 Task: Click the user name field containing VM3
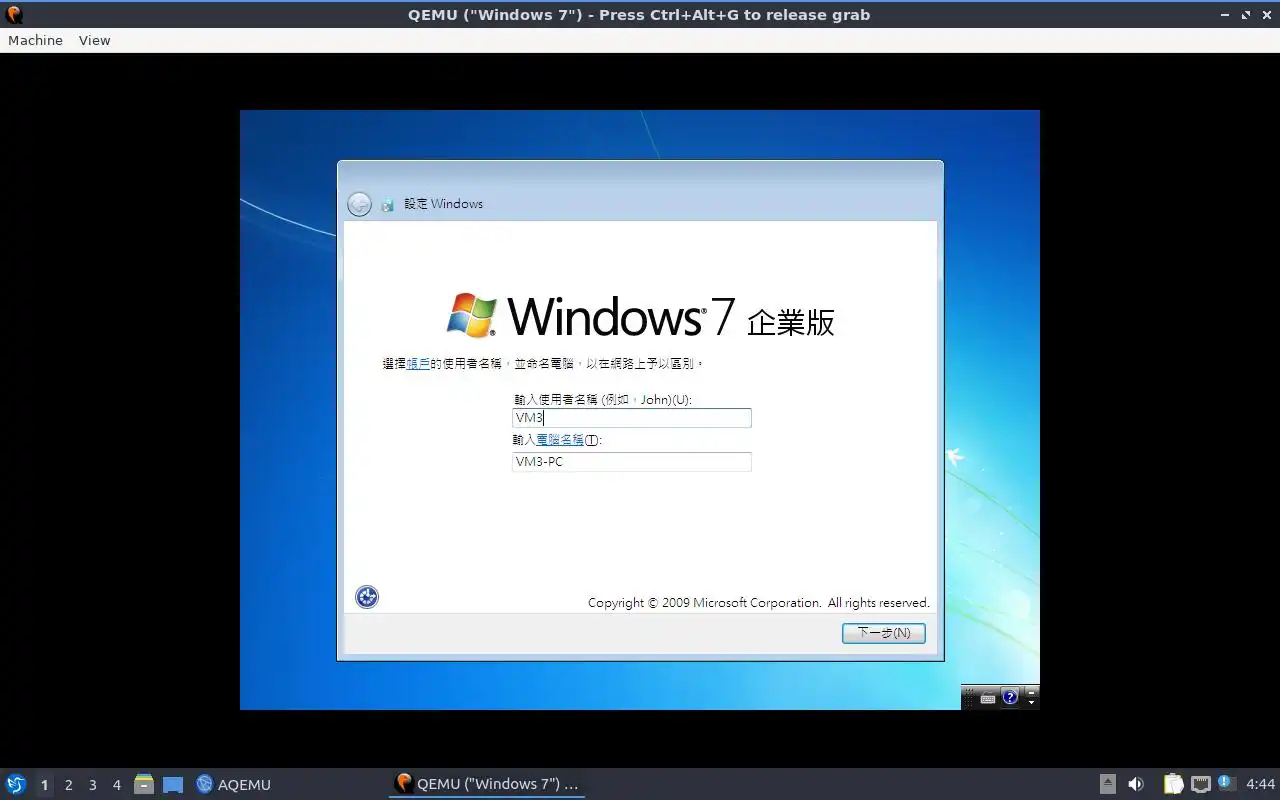point(631,418)
